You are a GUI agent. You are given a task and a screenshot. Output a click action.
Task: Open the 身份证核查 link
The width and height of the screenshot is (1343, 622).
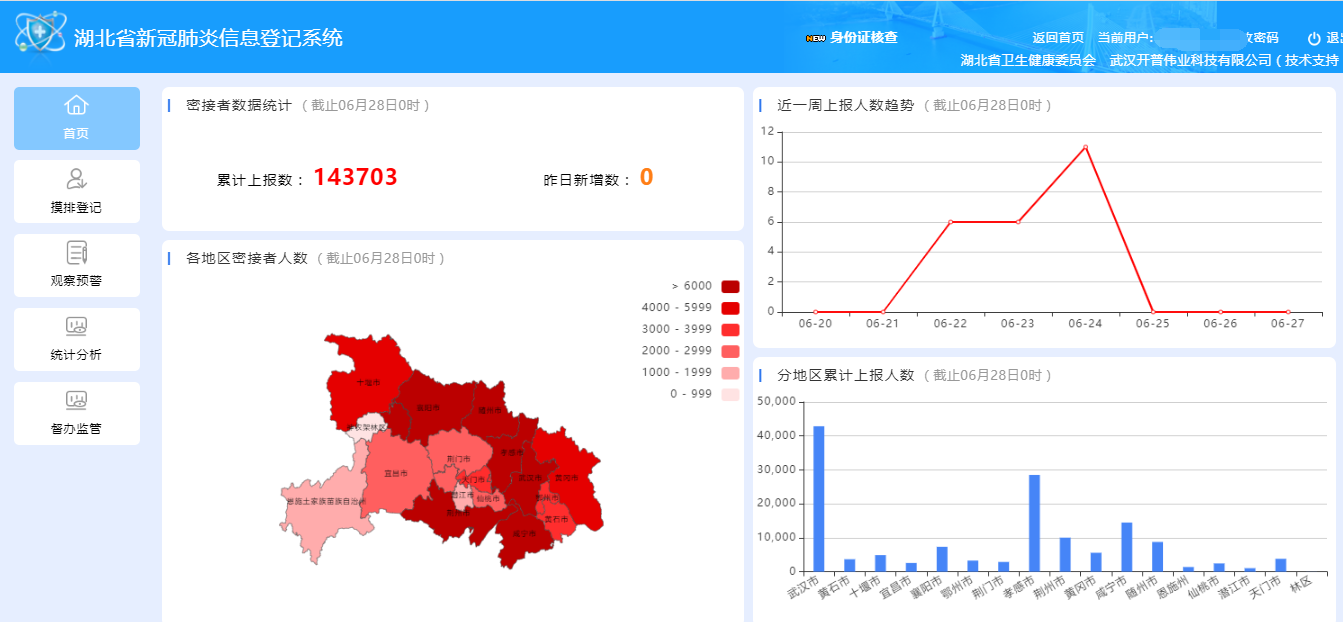point(863,38)
